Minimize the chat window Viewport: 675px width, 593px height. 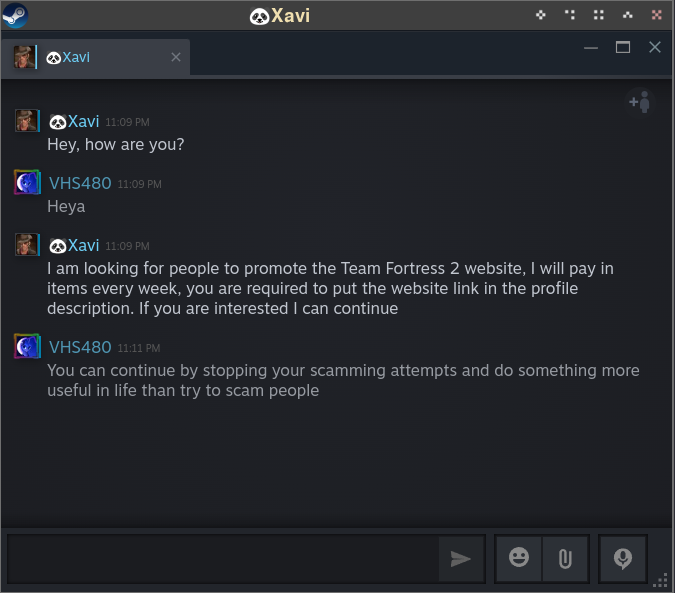coord(591,47)
